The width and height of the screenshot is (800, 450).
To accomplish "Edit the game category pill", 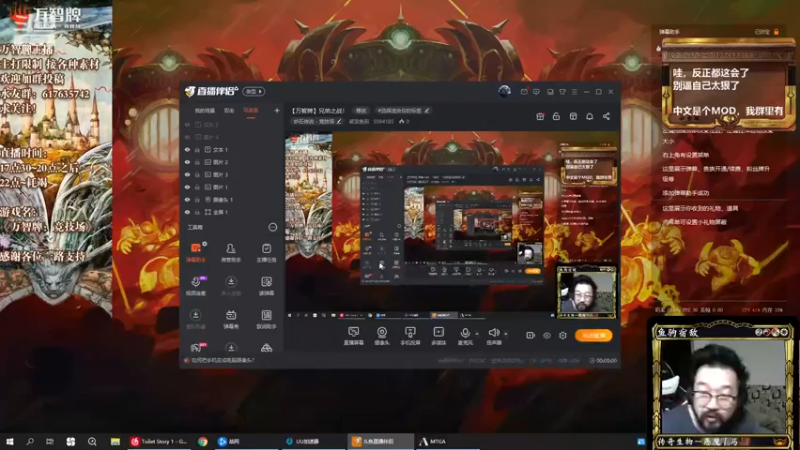I will tap(316, 122).
